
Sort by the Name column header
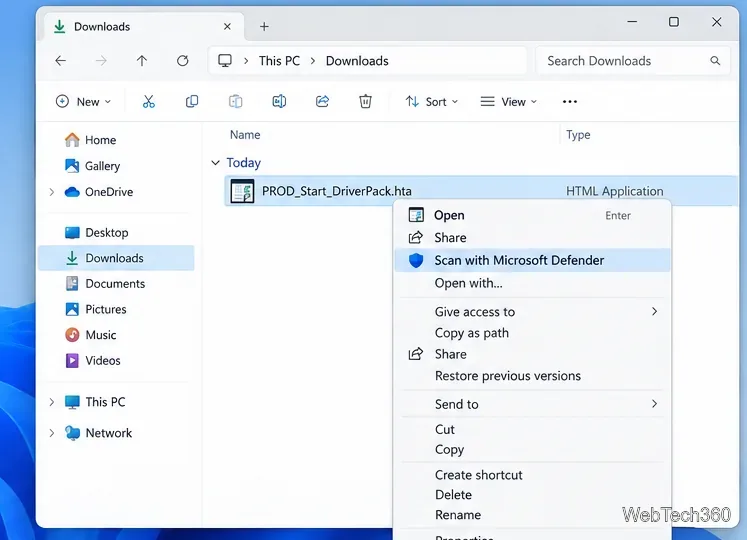click(245, 135)
